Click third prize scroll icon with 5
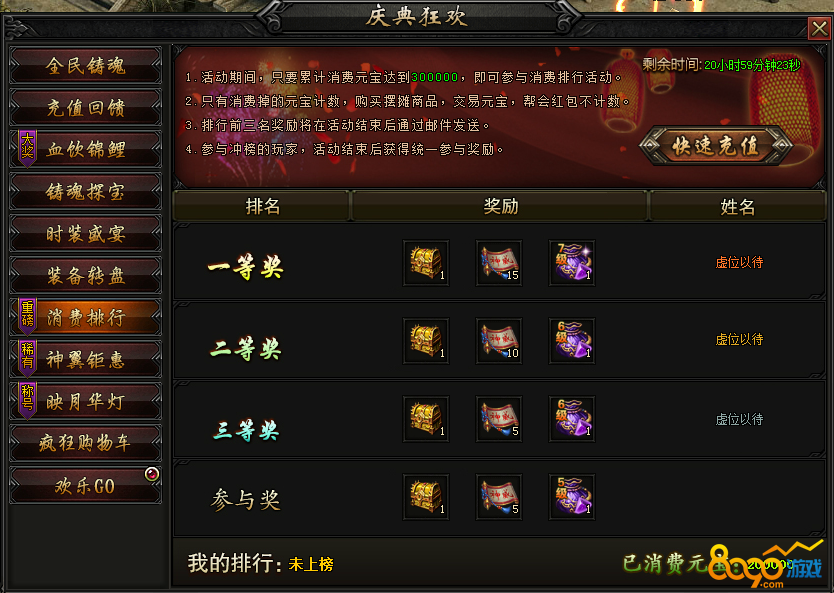The width and height of the screenshot is (834, 593). [499, 419]
